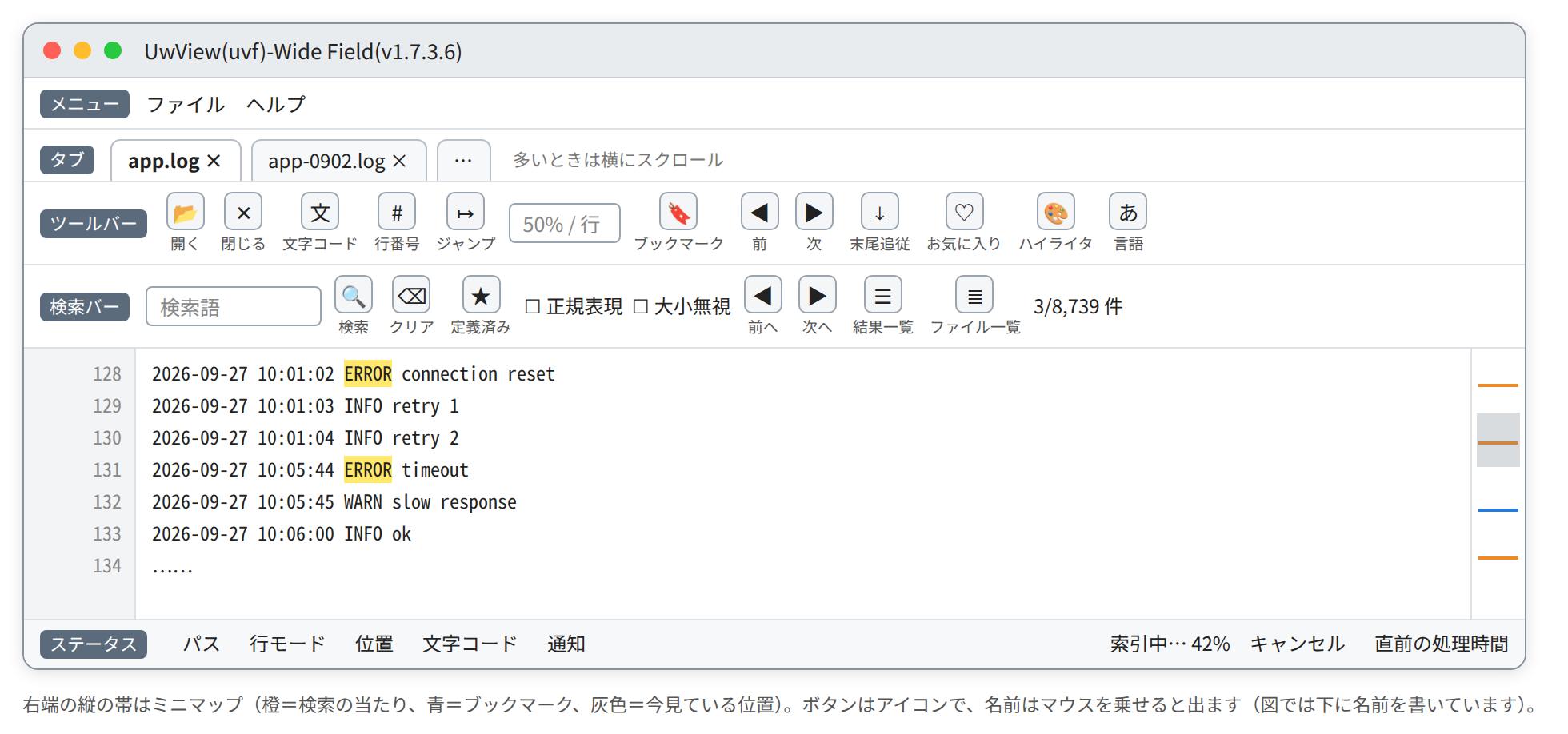
Task: Click the 通知 status item
Action: (x=566, y=644)
